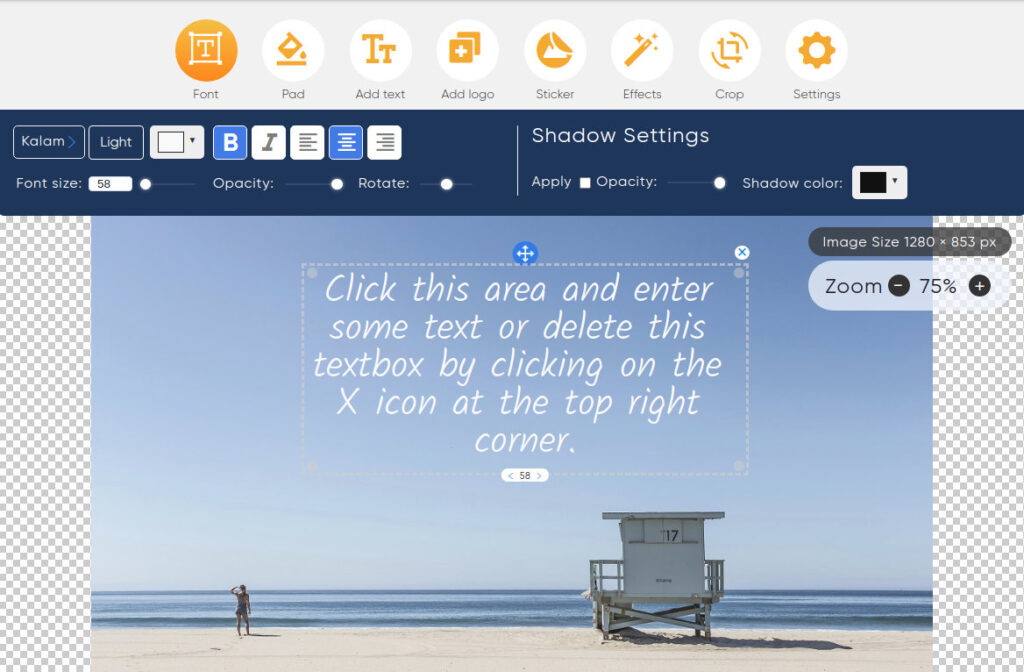Image resolution: width=1024 pixels, height=672 pixels.
Task: Expand the text color dropdown arrow
Action: coord(192,142)
